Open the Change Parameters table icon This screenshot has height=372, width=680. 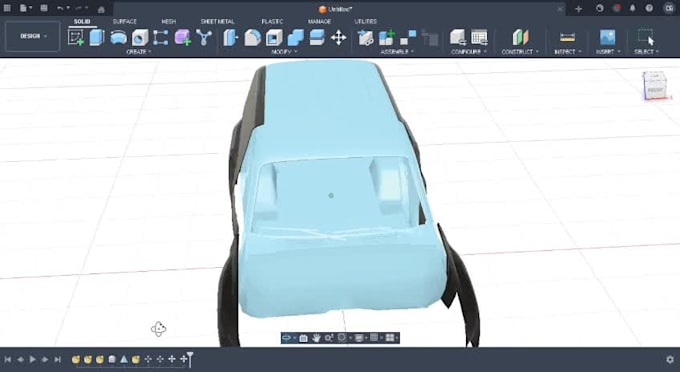[x=479, y=37]
